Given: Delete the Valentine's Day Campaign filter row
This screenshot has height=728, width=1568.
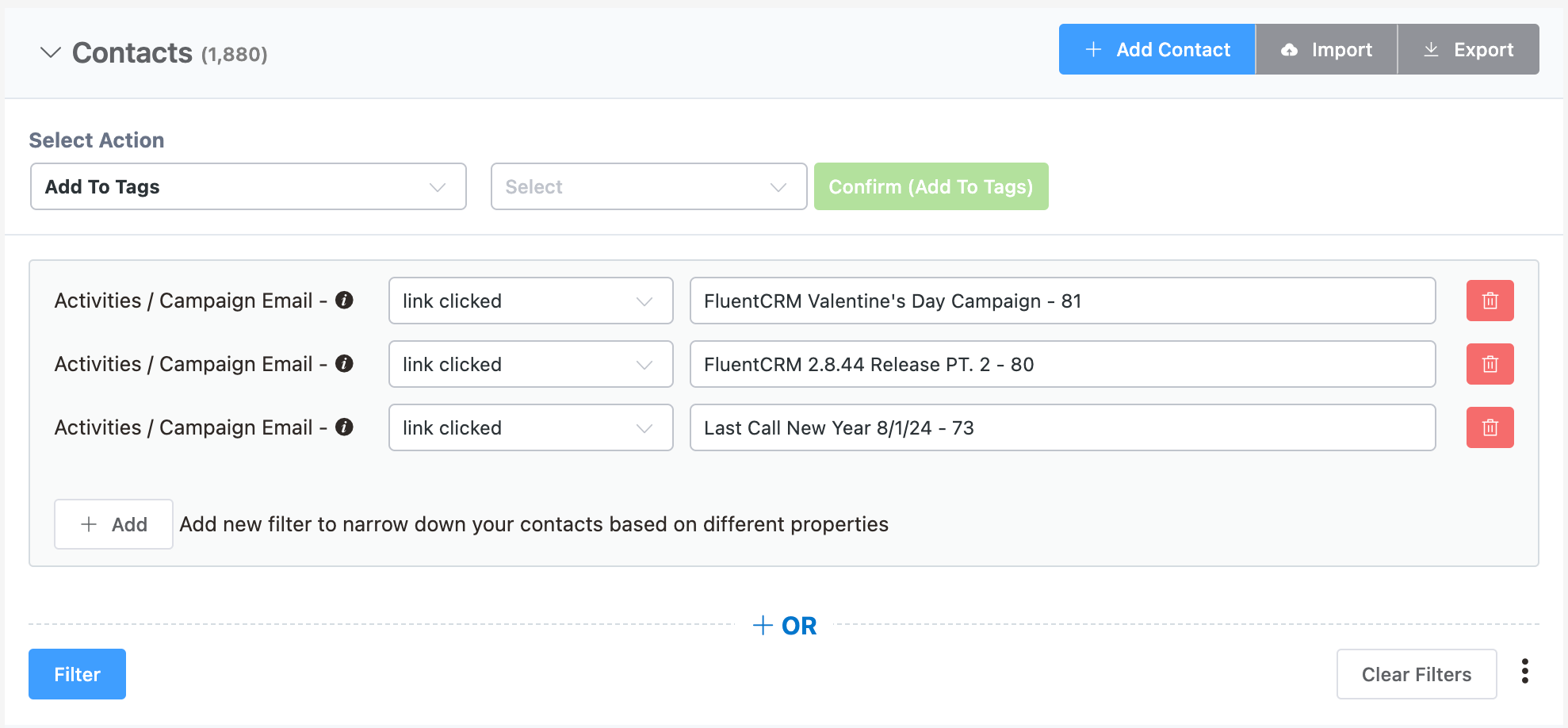Looking at the screenshot, I should click(1490, 301).
